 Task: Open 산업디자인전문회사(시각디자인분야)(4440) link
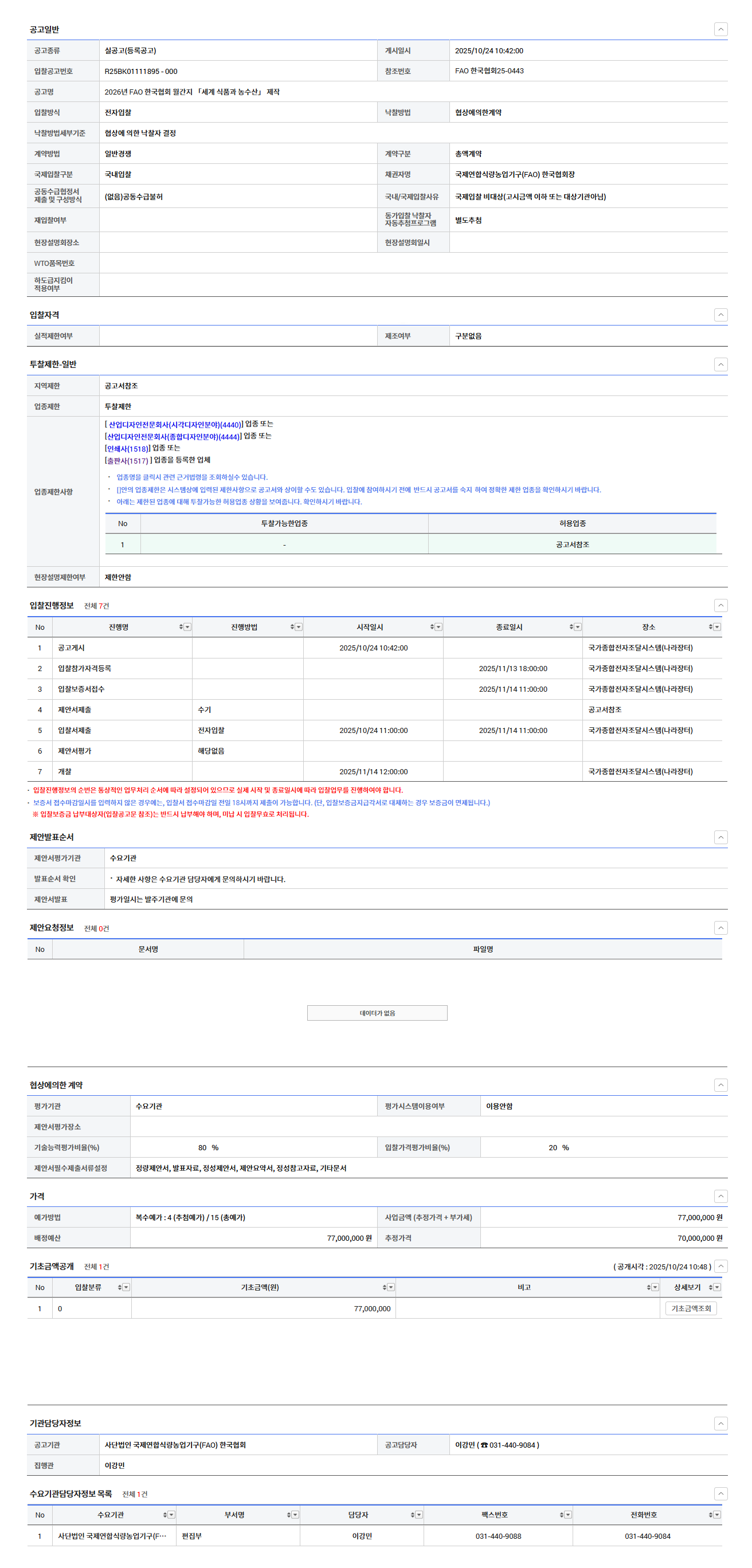click(174, 425)
